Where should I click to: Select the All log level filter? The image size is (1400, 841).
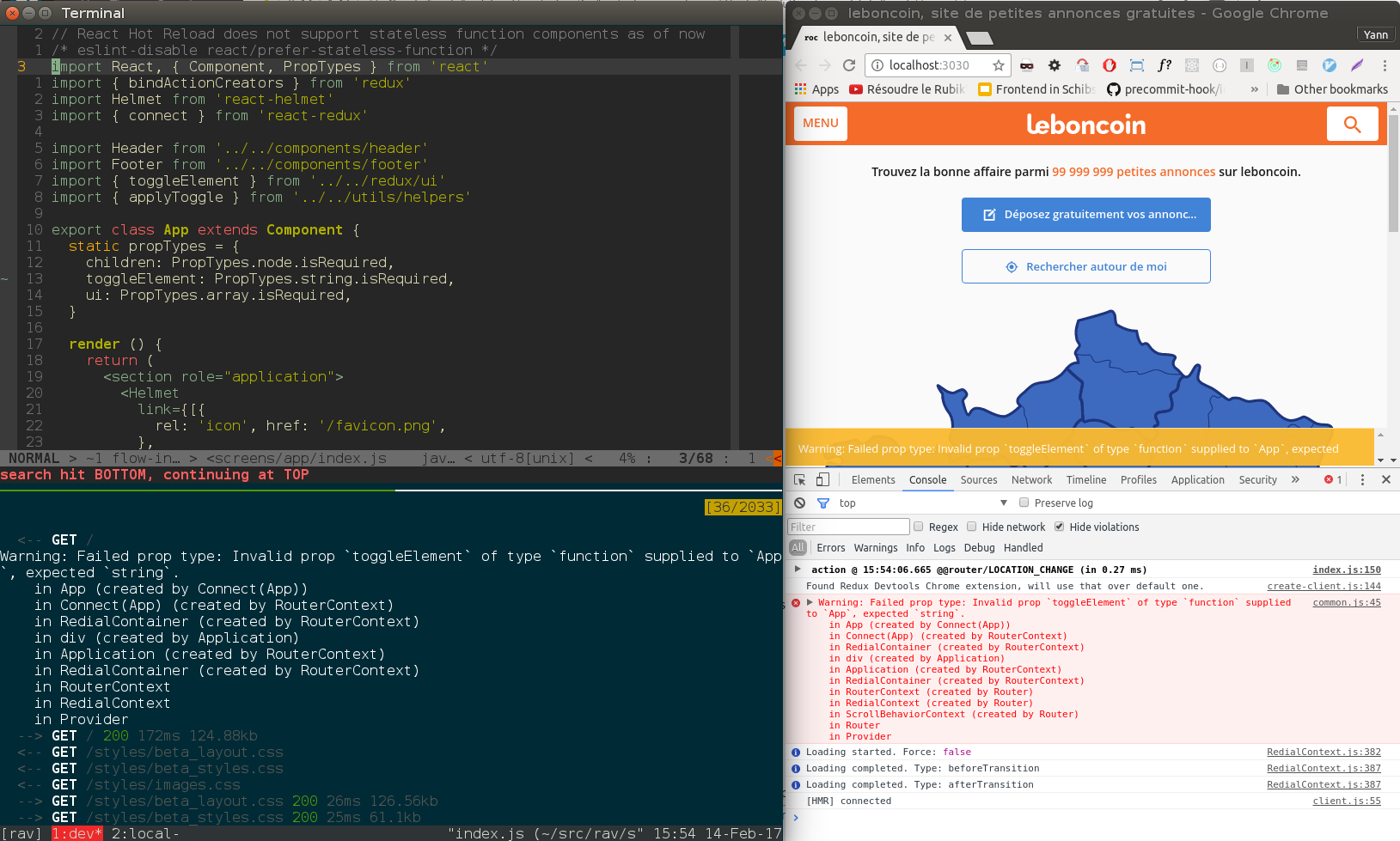(x=798, y=547)
